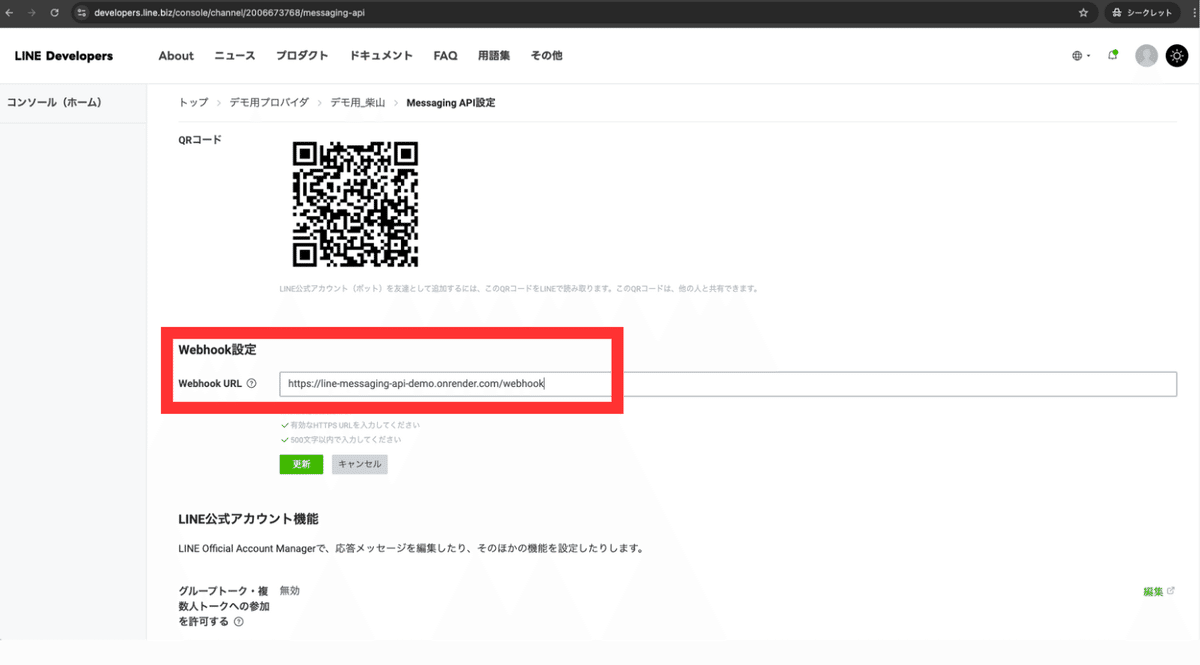Viewport: 1200px width, 665px height.
Task: Open the ドキュメント menu
Action: (x=381, y=56)
